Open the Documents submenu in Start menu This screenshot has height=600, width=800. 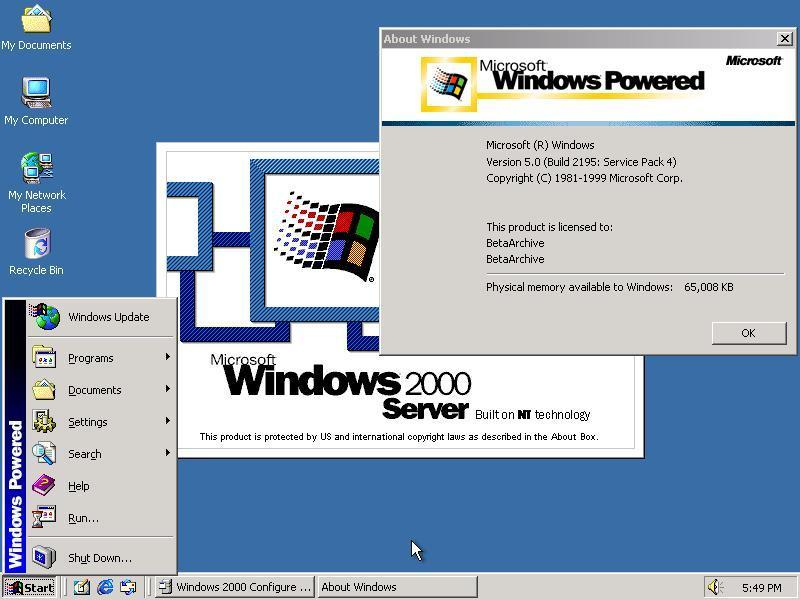[101, 390]
